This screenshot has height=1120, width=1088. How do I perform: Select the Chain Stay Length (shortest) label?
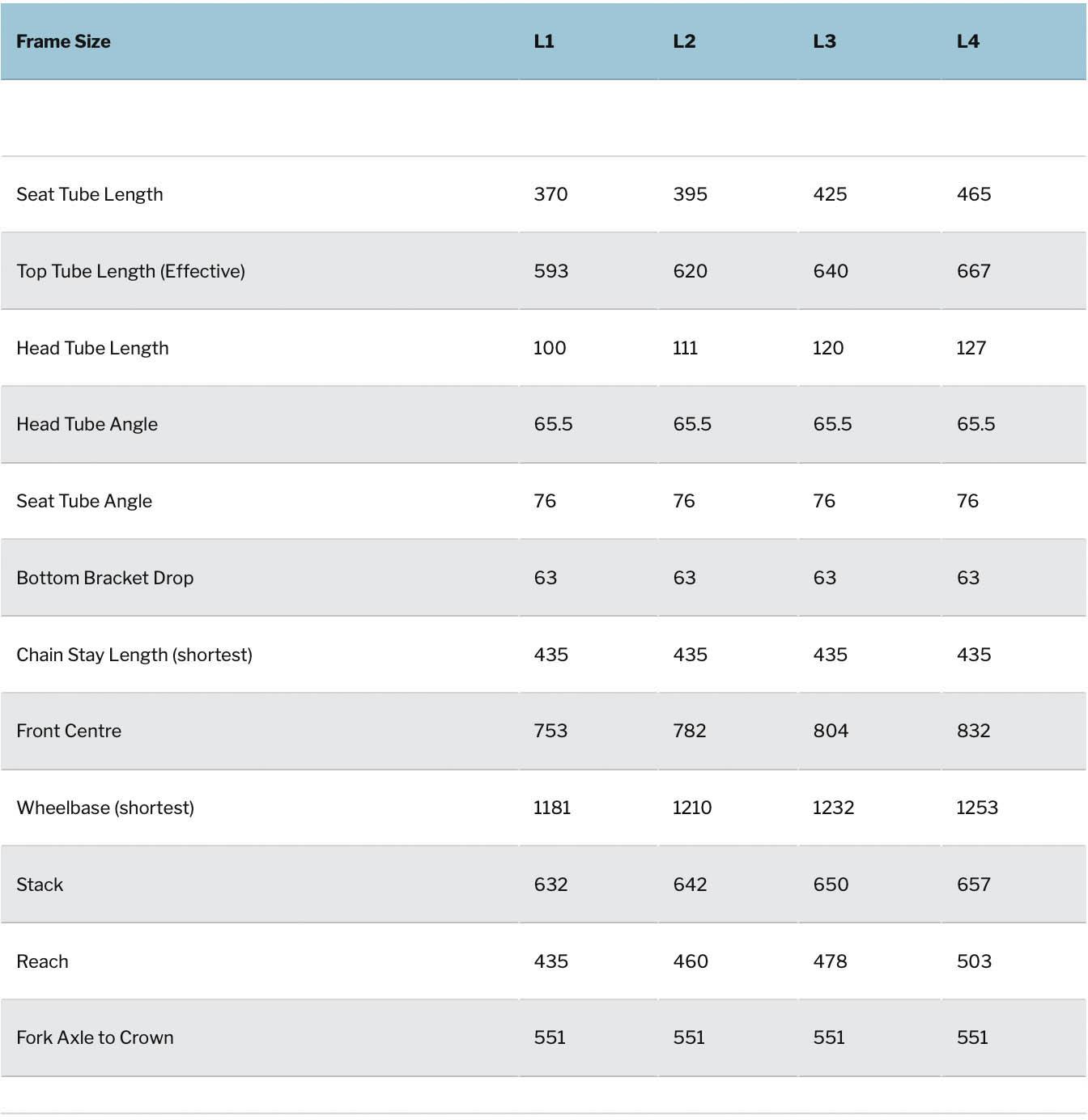(134, 655)
